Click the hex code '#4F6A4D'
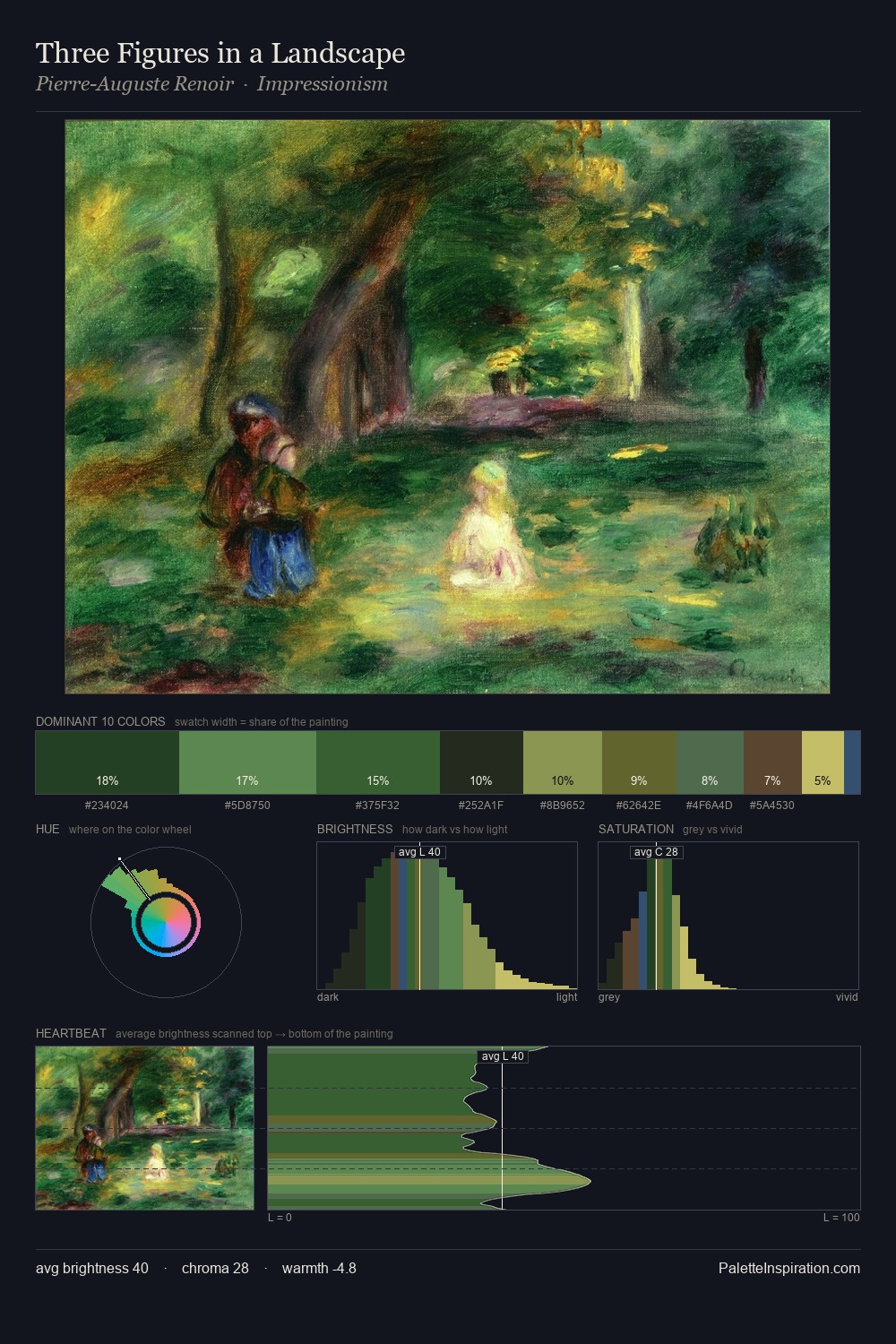 pos(710,806)
